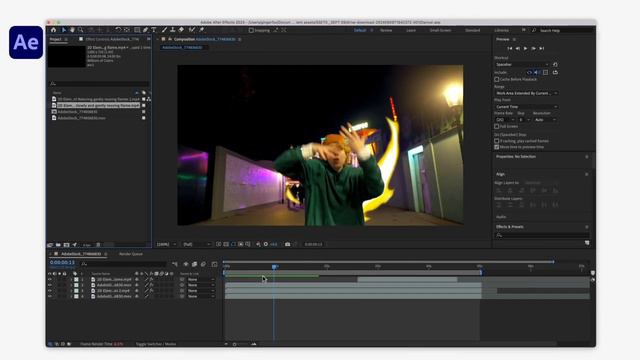640x360 pixels.
Task: Select the Rotation tool in toolbar
Action: coord(118,30)
